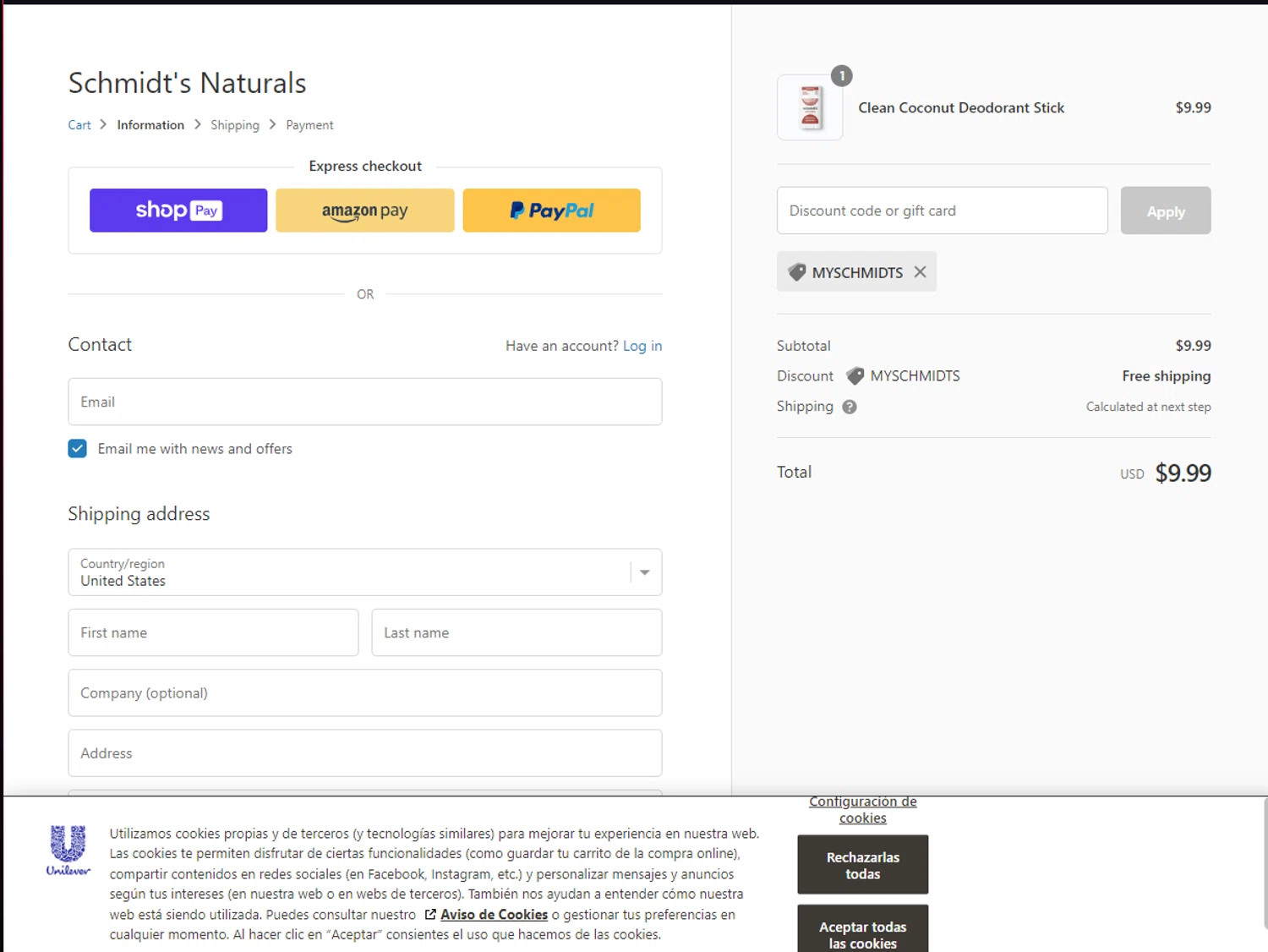The height and width of the screenshot is (952, 1268).
Task: Open Configuración de cookies link
Action: click(x=863, y=809)
